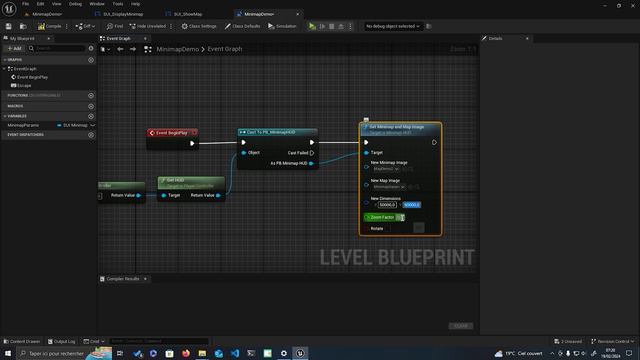
Task: Compile the blueprint
Action: coord(49,26)
